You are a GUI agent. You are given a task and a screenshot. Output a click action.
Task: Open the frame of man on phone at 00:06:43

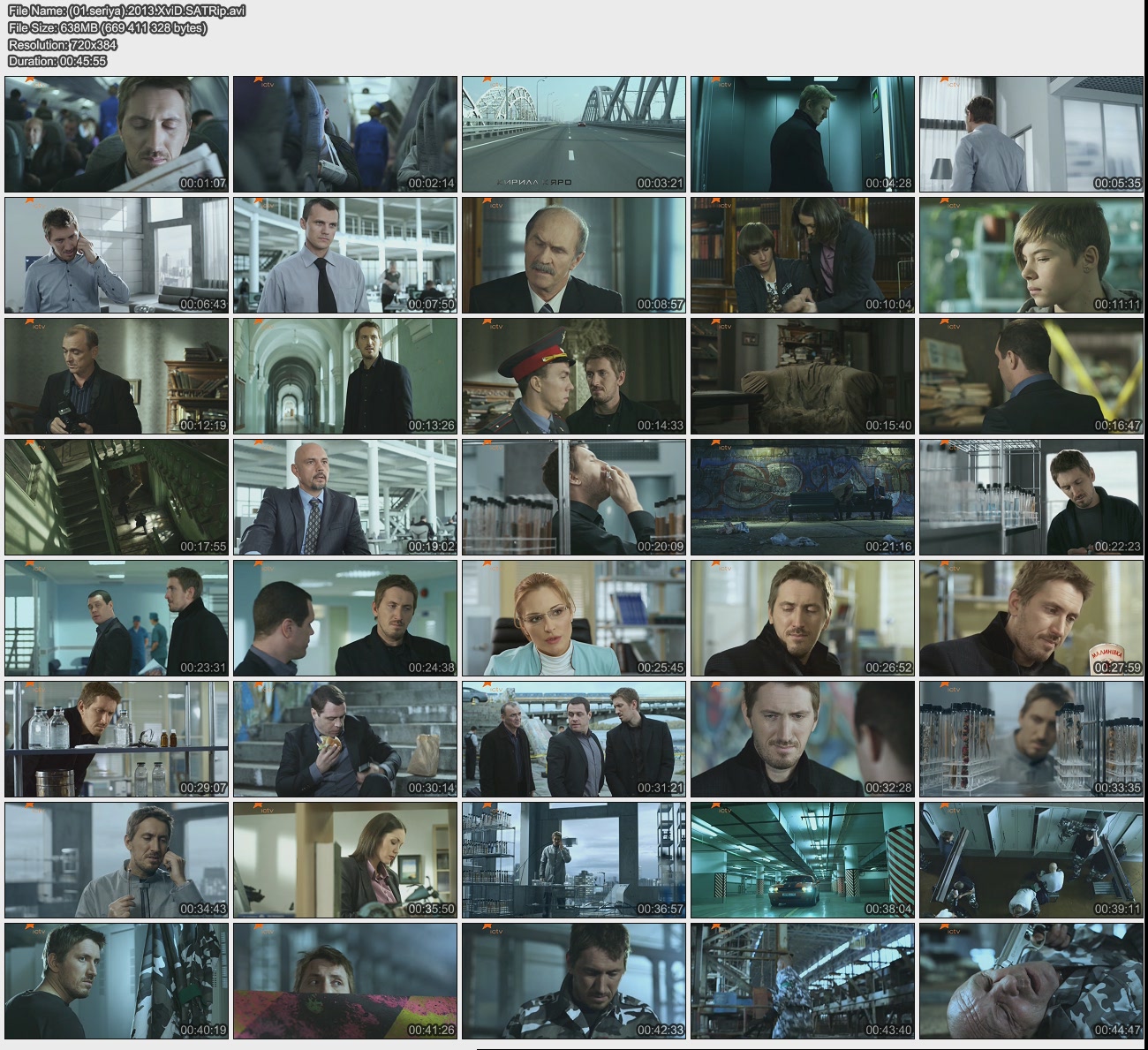coord(117,255)
